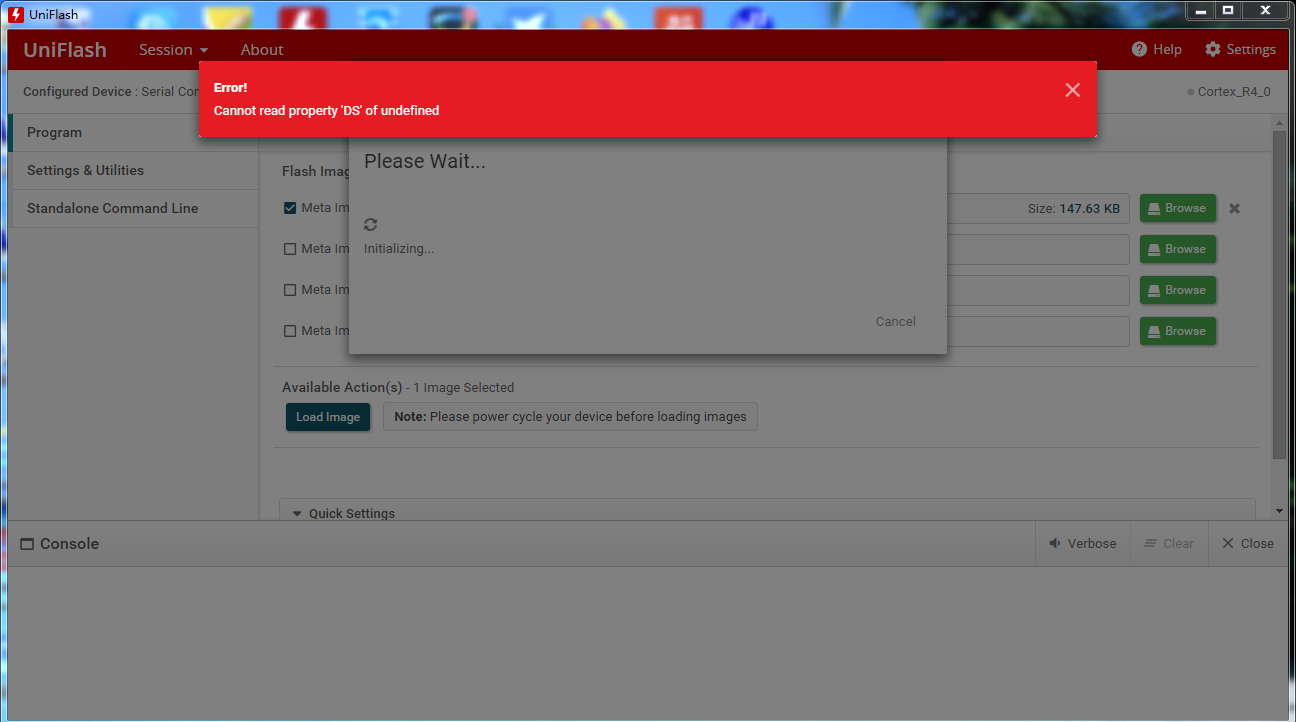
Task: Clear the console output
Action: (1169, 544)
